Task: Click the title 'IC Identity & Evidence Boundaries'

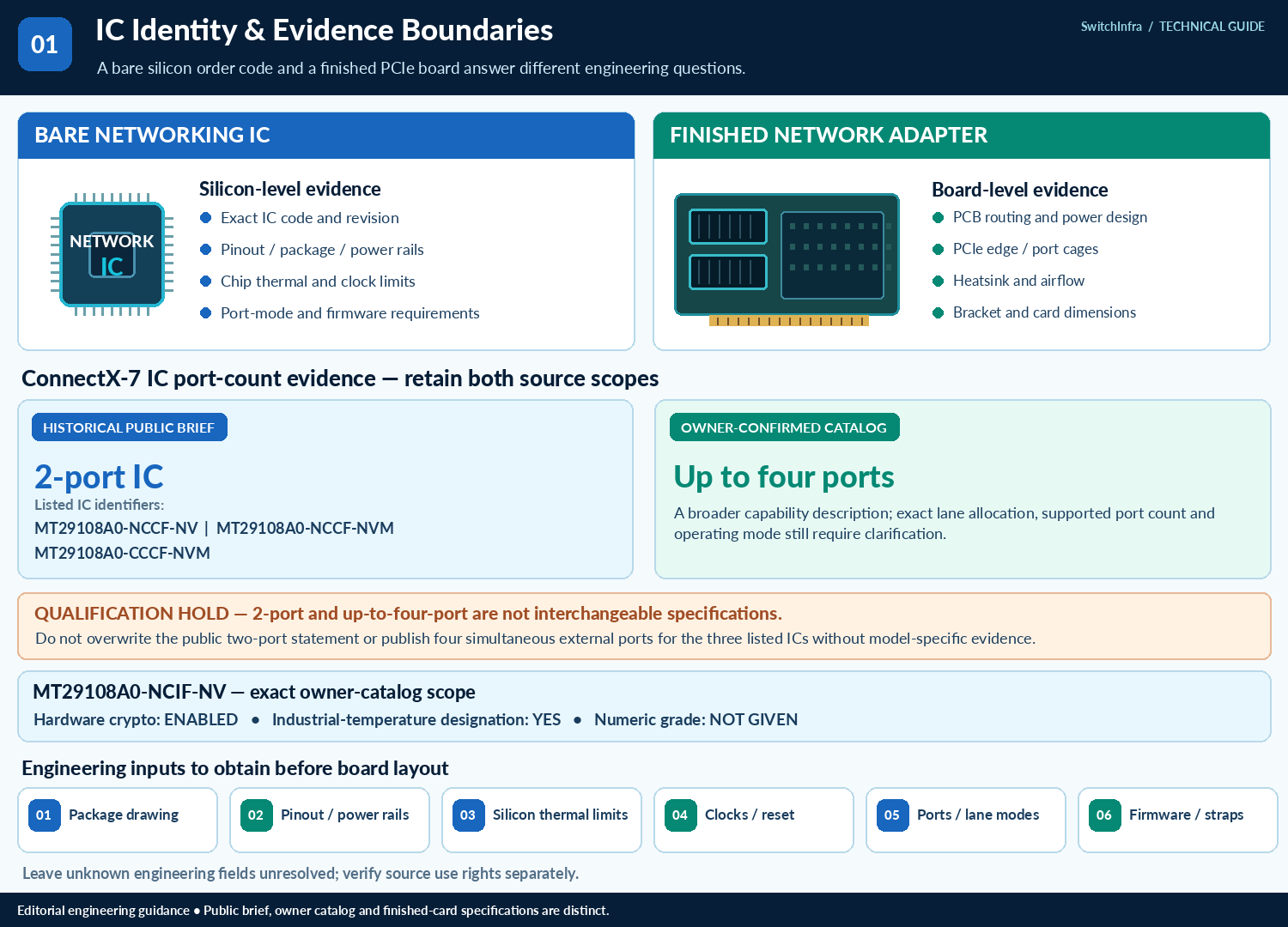Action: click(325, 30)
